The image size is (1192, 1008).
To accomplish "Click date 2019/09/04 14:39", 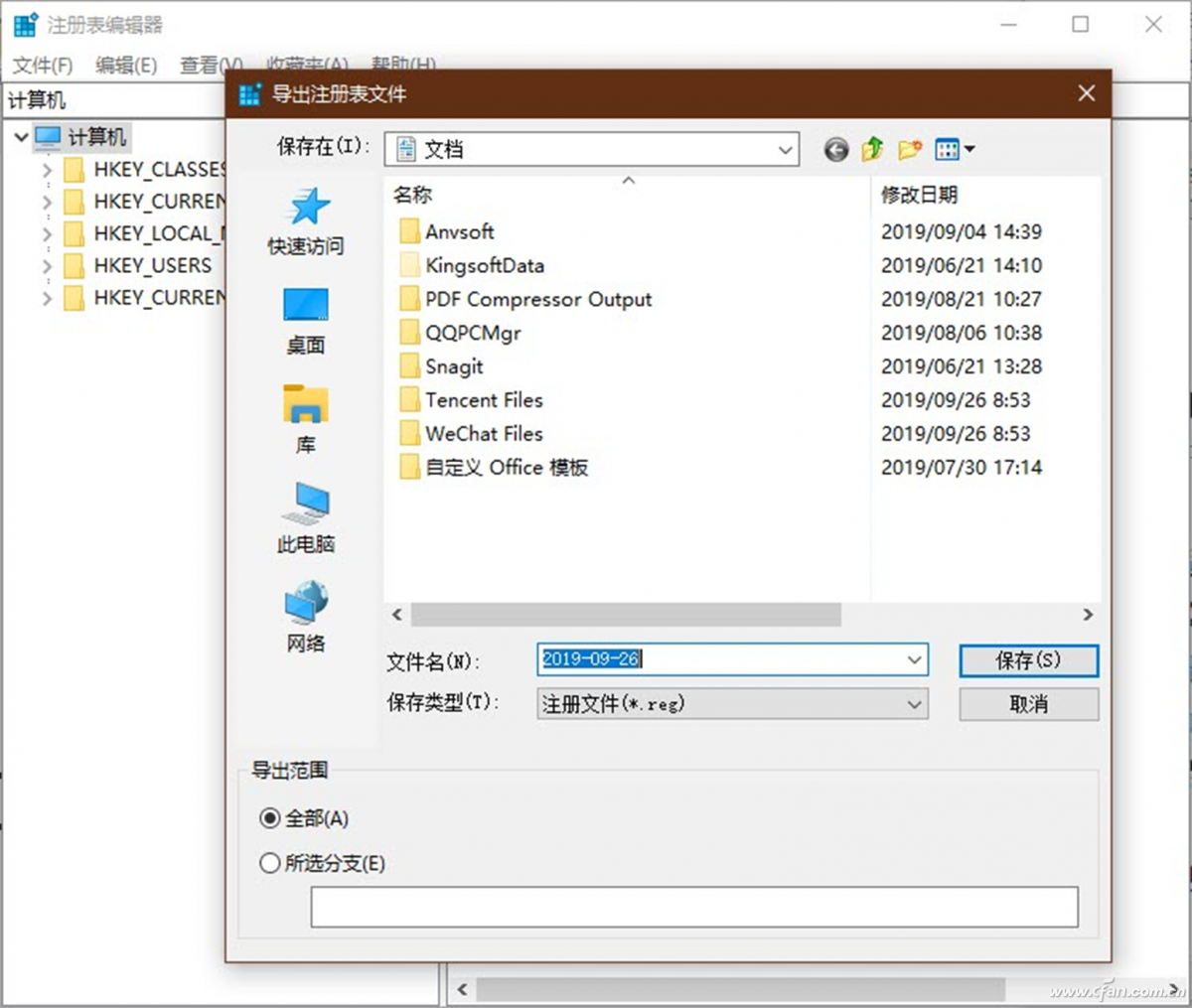I will pyautogui.click(x=962, y=232).
